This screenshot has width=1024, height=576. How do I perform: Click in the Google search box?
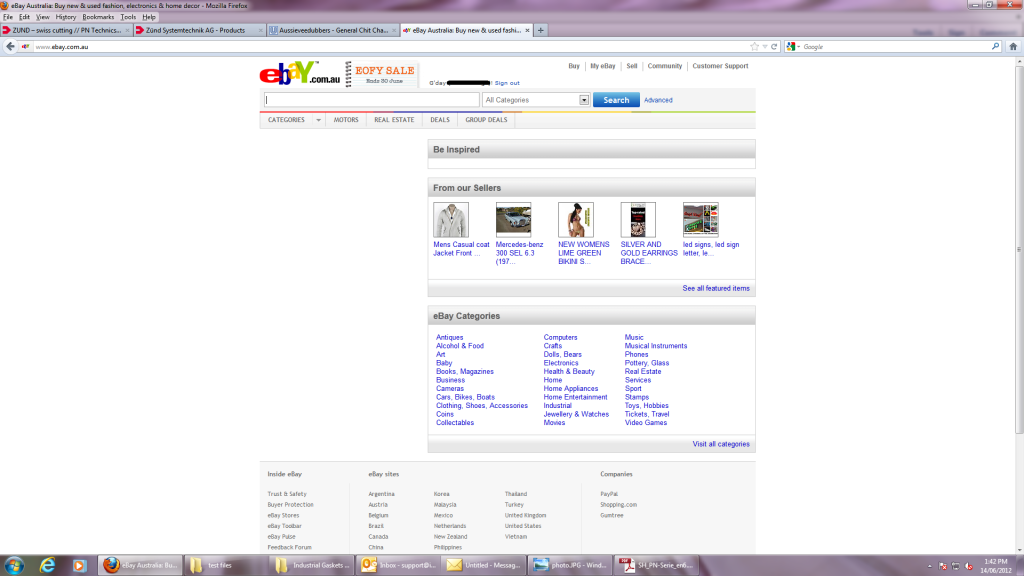895,46
